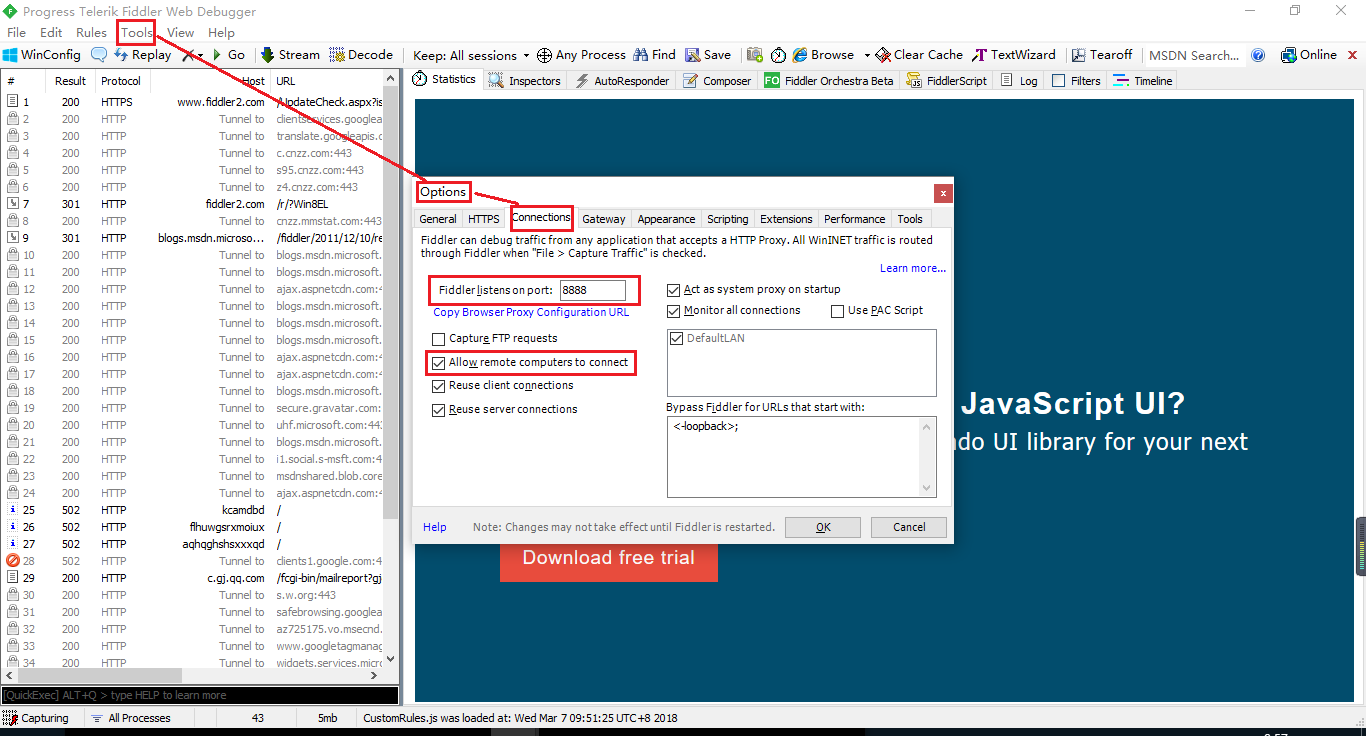
Task: Click OK in Options dialog
Action: [x=823, y=527]
